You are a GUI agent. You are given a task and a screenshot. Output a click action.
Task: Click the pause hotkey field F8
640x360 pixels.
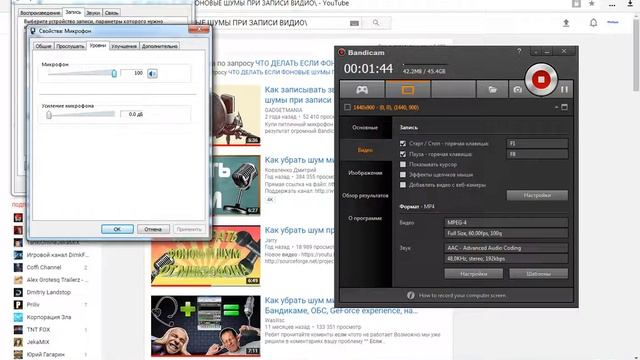pyautogui.click(x=537, y=154)
